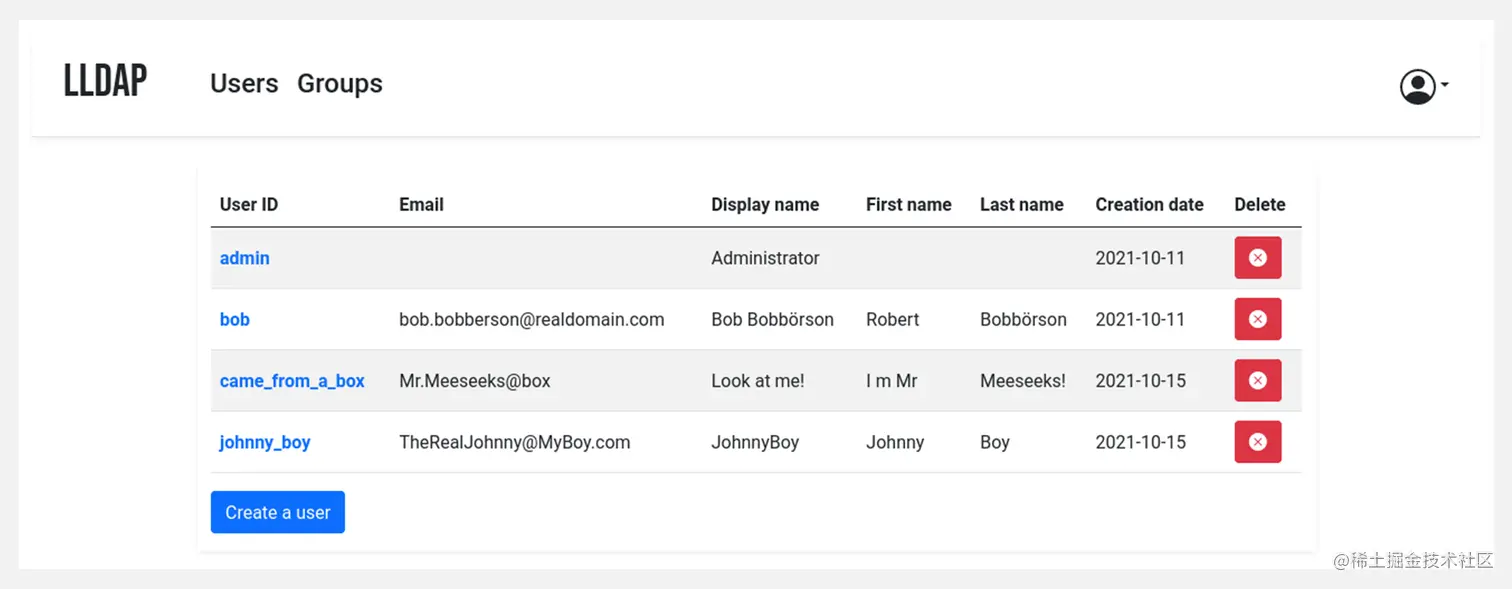Delete the admin user
The height and width of the screenshot is (589, 1512).
pyautogui.click(x=1258, y=258)
